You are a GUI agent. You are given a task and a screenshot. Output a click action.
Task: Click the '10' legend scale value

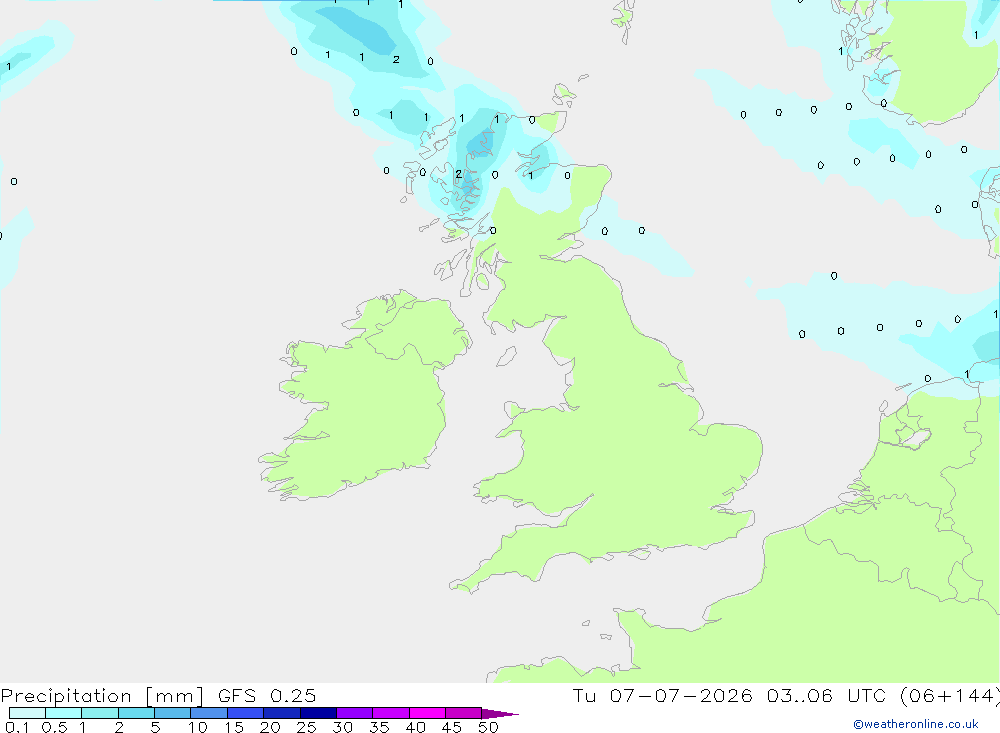tap(198, 727)
